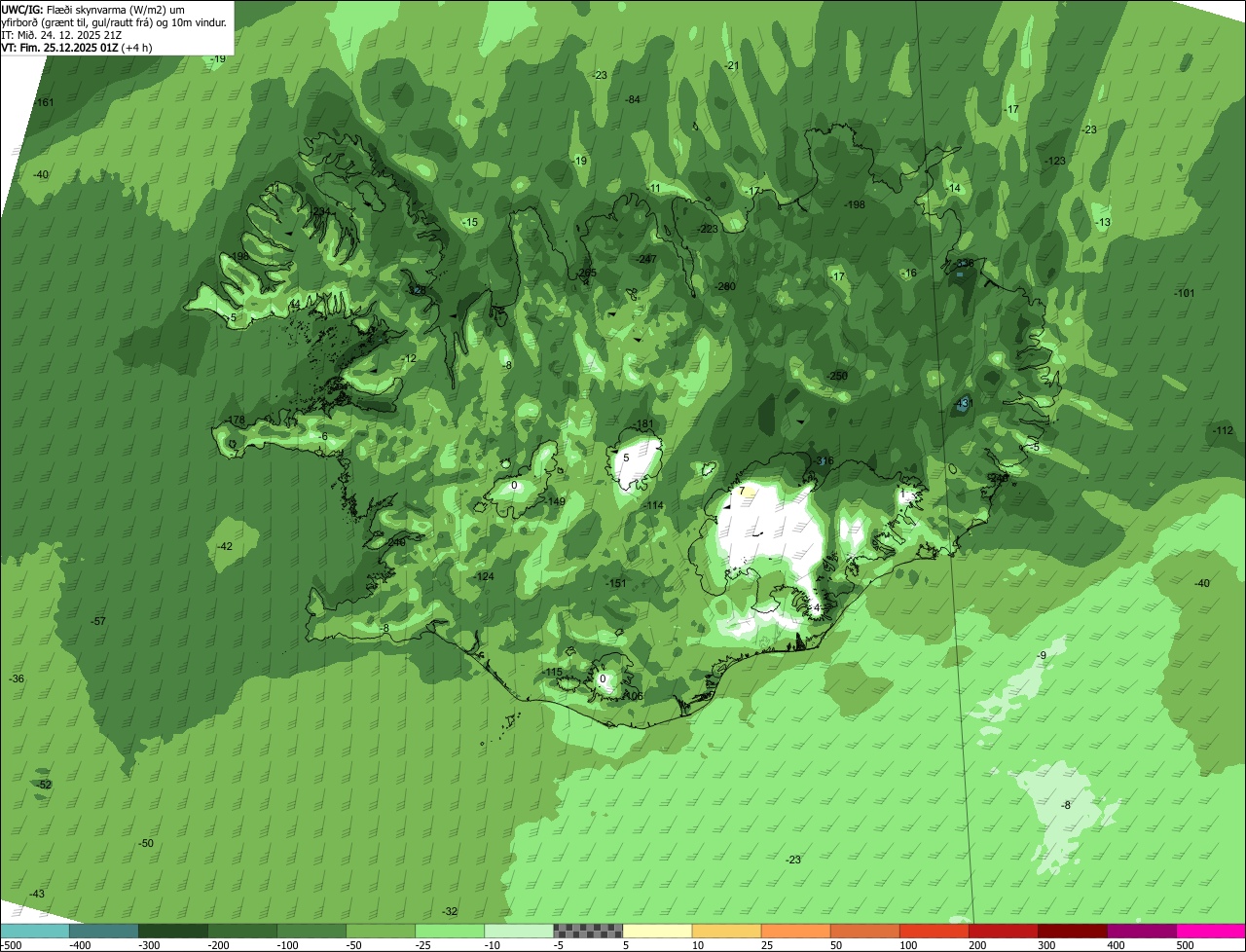This screenshot has width=1246, height=952.
Task: Click the -14 value on the map
Action: [x=954, y=188]
